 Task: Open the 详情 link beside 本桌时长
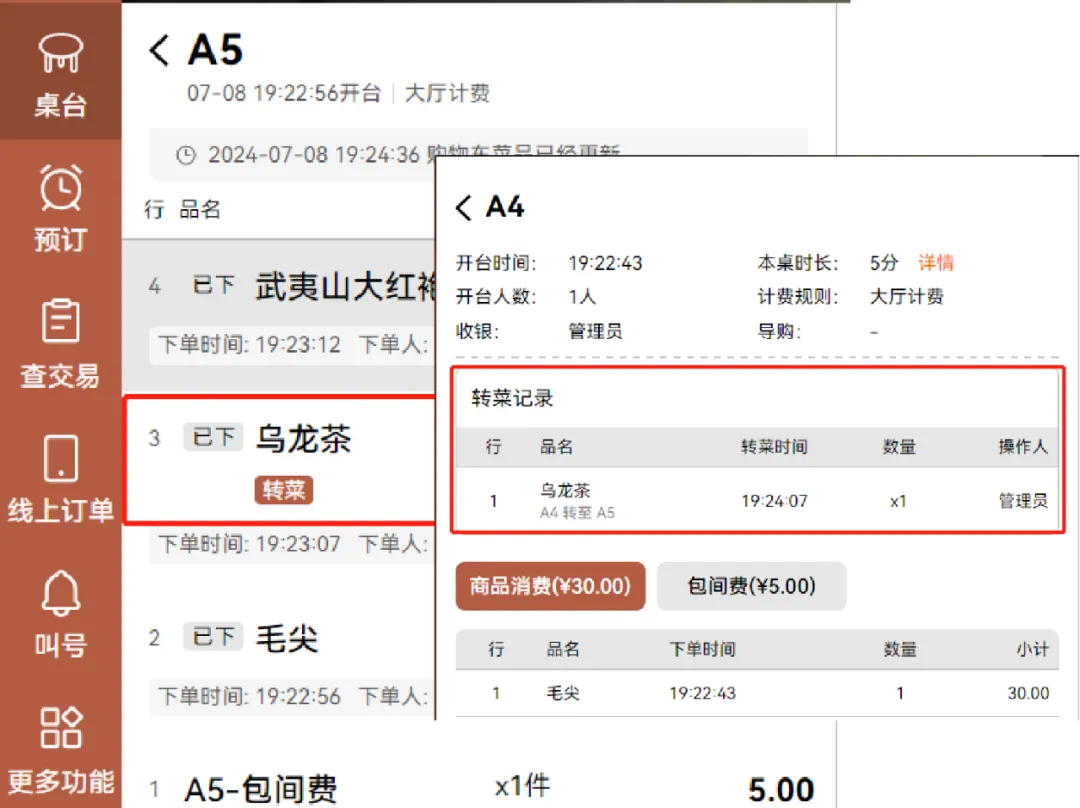point(936,263)
